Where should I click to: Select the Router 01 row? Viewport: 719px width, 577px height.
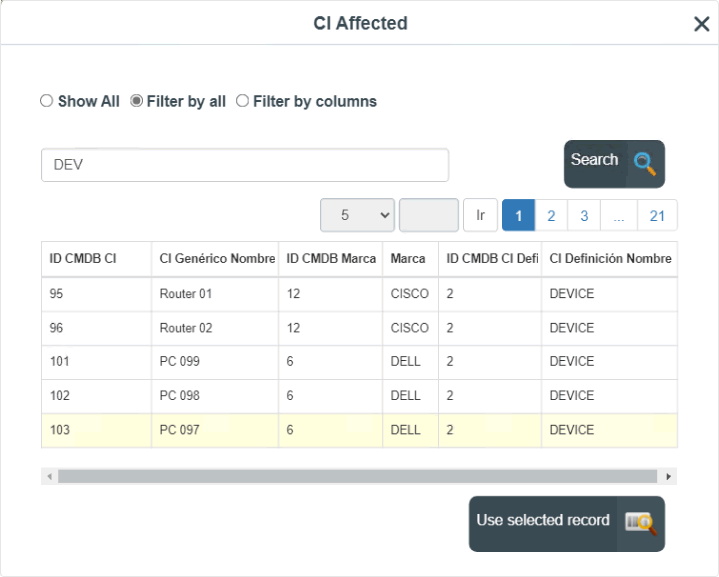click(x=359, y=294)
